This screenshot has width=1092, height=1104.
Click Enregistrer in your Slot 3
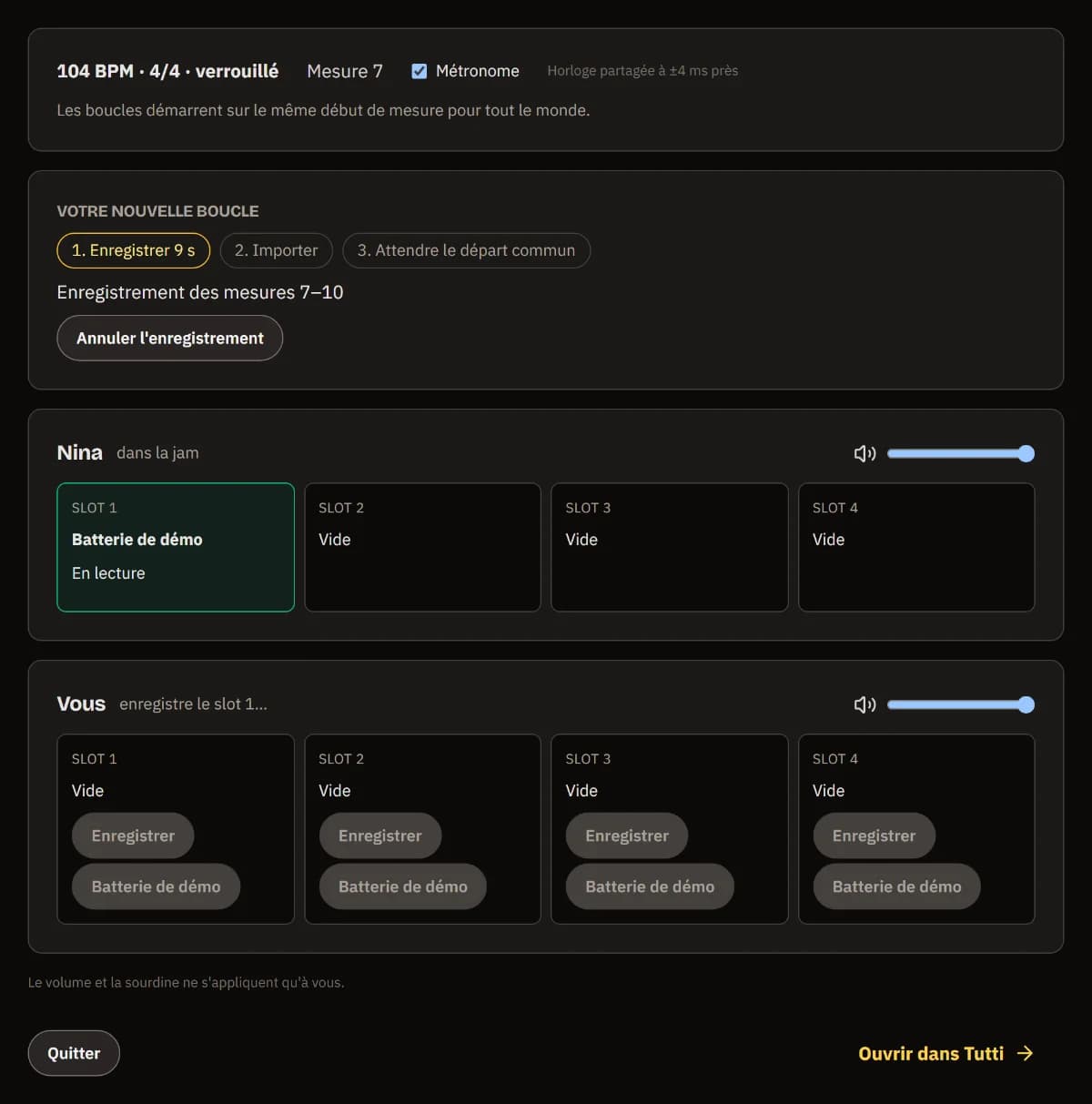pyautogui.click(x=627, y=836)
